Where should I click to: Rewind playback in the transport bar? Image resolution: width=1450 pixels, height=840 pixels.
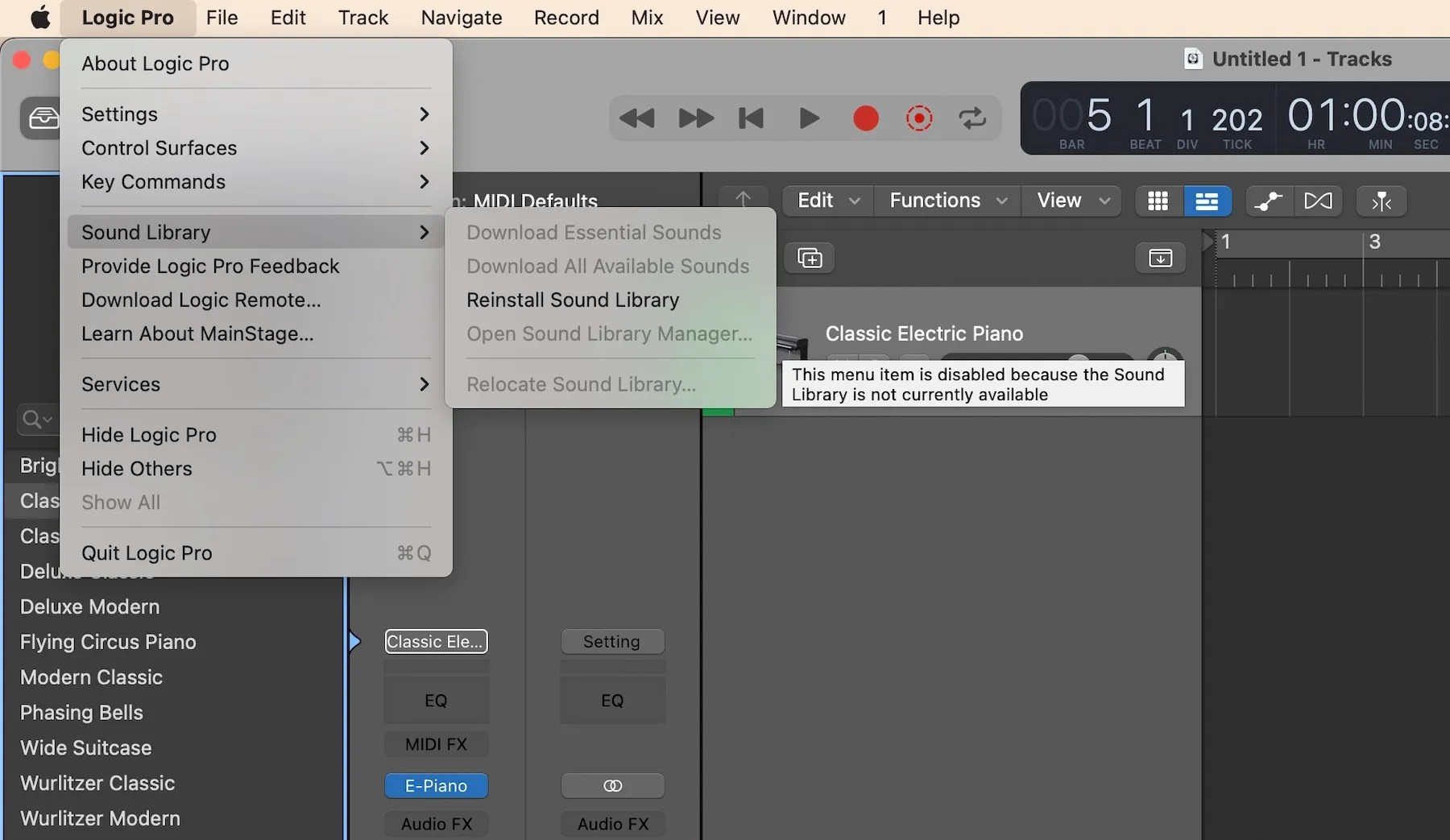[636, 118]
